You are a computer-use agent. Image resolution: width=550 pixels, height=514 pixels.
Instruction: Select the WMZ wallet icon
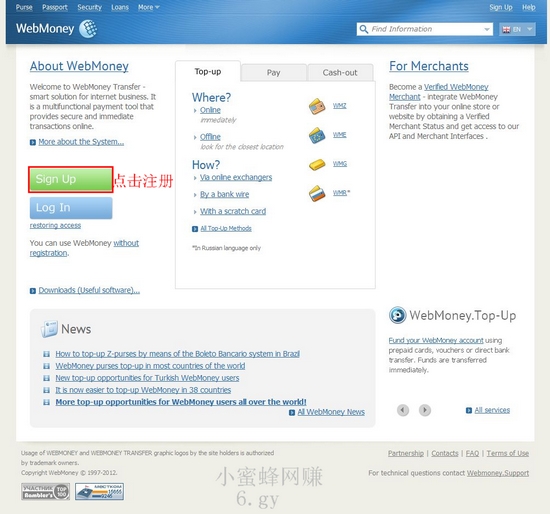click(317, 106)
